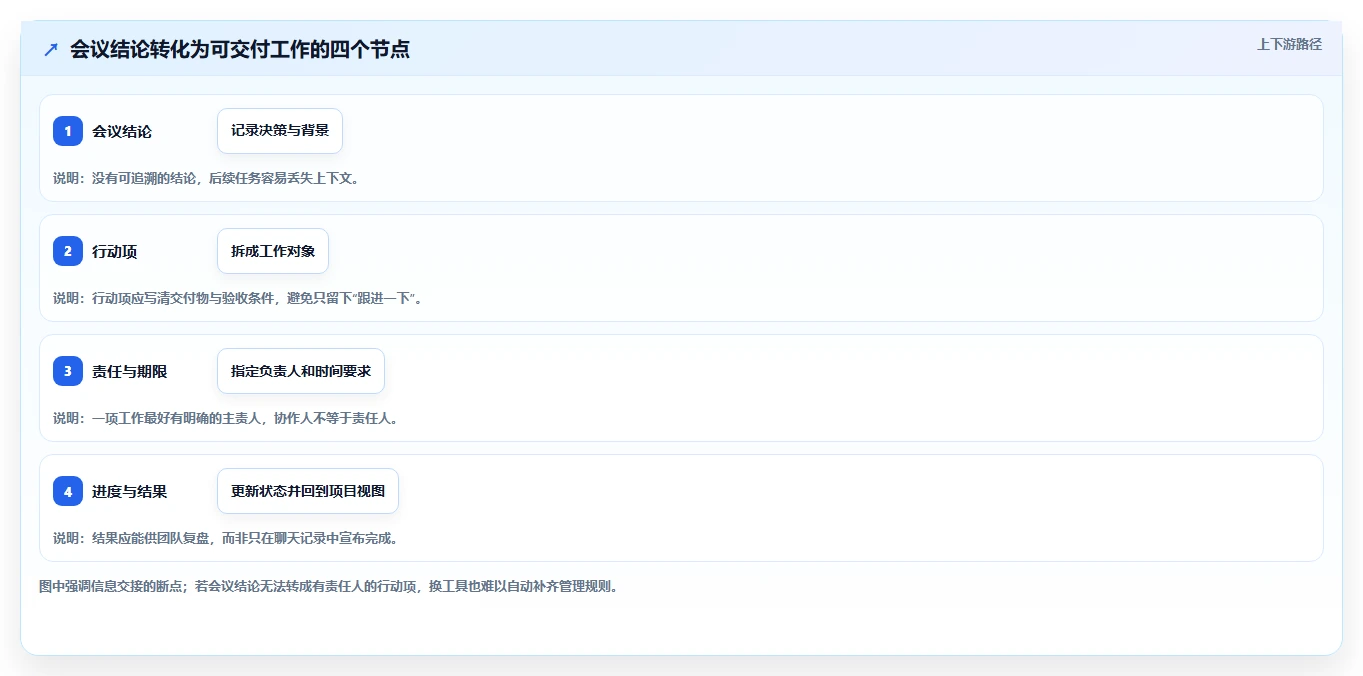Click step badge number 1
1363x676 pixels.
pos(68,131)
